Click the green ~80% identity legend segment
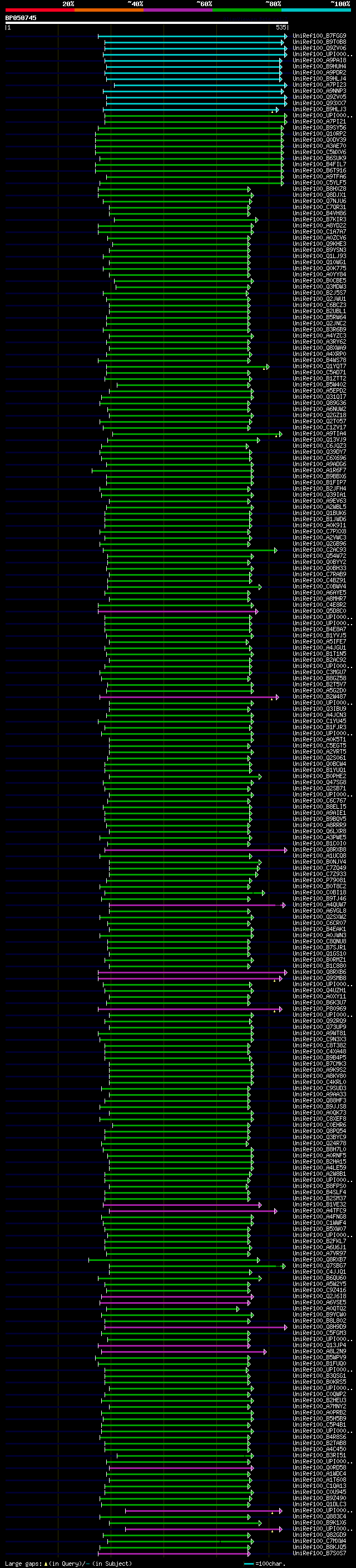Image resolution: width=356 pixels, height=1568 pixels. click(x=247, y=10)
